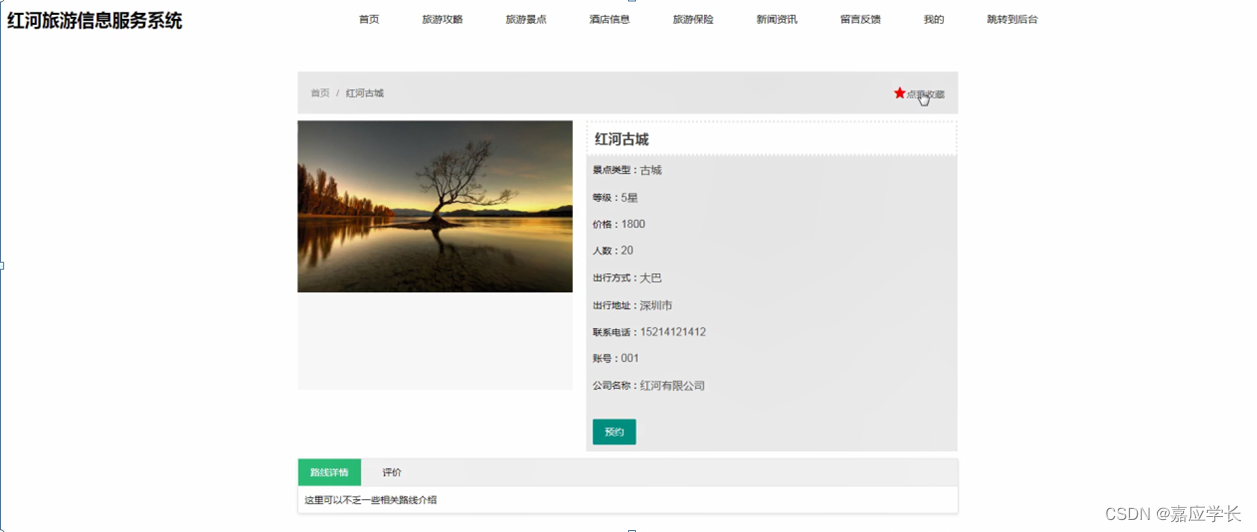This screenshot has height=532, width=1257.
Task: Select 旅游保险 in navigation bar
Action: click(693, 19)
